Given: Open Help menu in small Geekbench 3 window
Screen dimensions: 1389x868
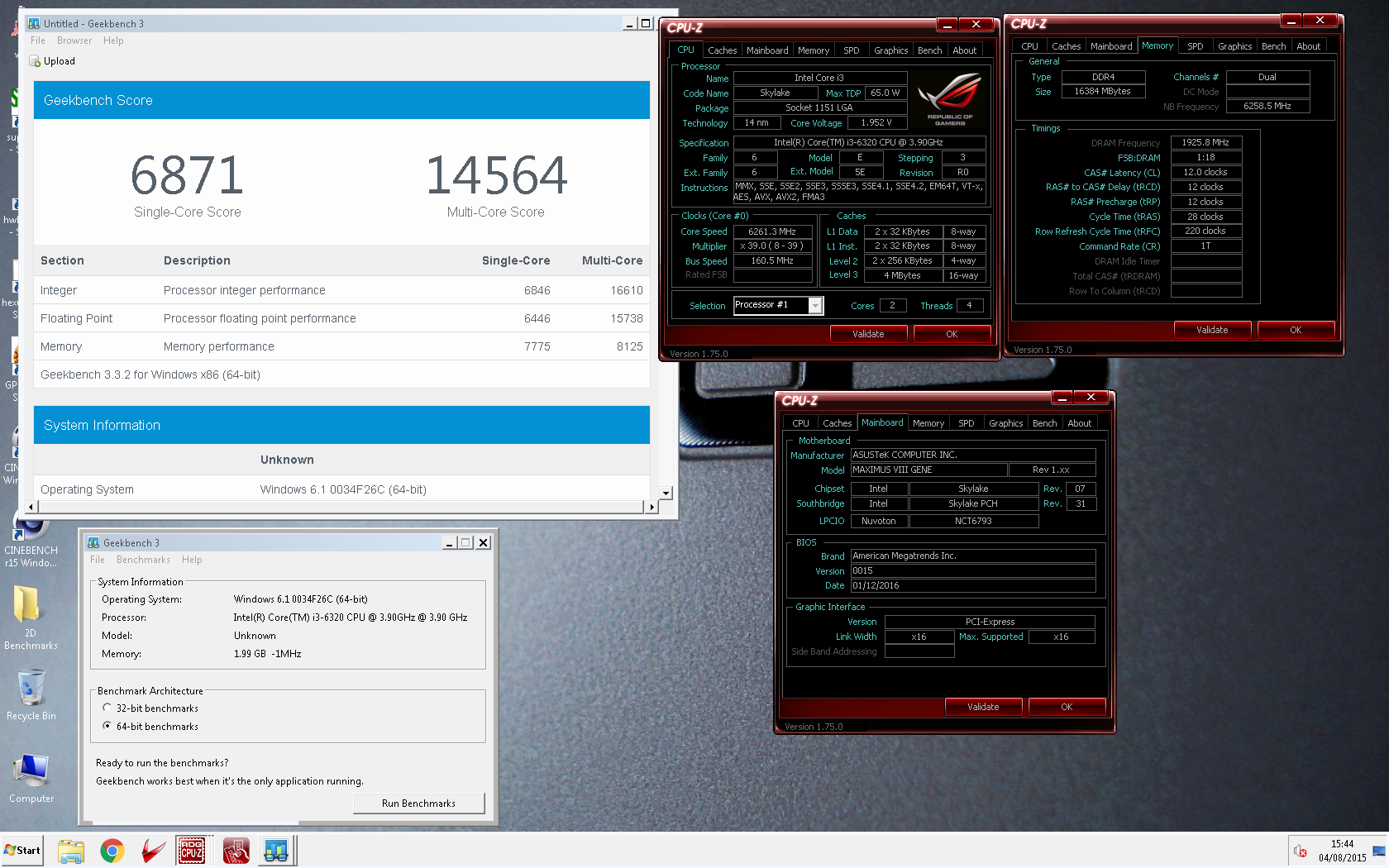Looking at the screenshot, I should click(x=192, y=560).
